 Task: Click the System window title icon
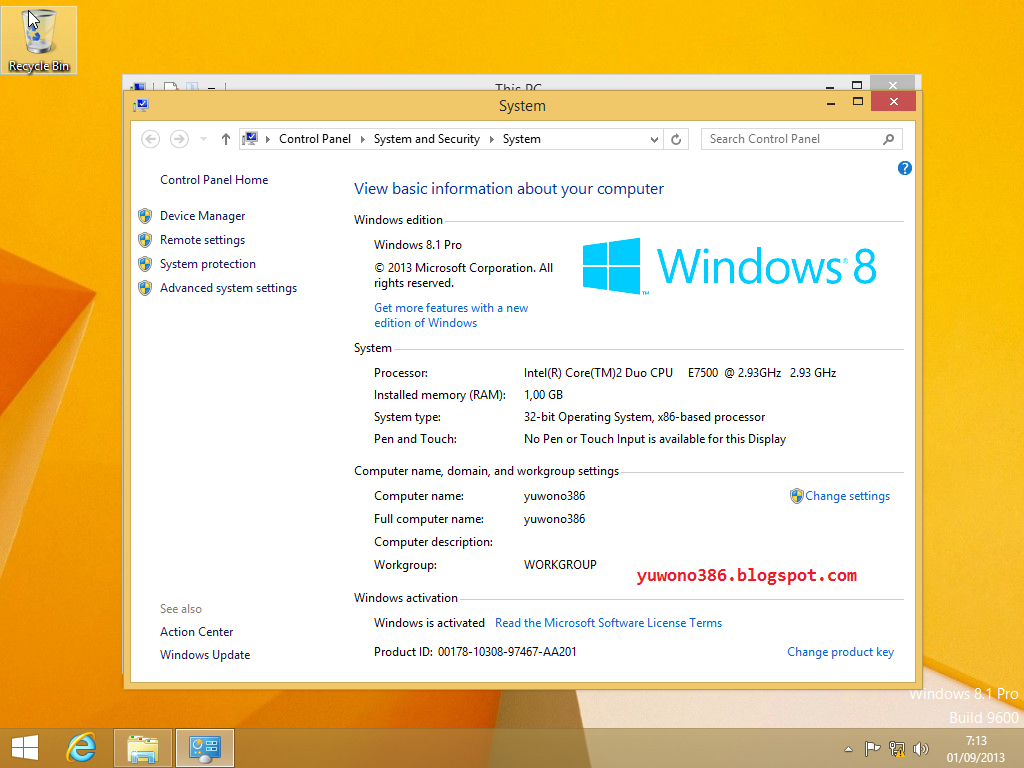pyautogui.click(x=140, y=105)
